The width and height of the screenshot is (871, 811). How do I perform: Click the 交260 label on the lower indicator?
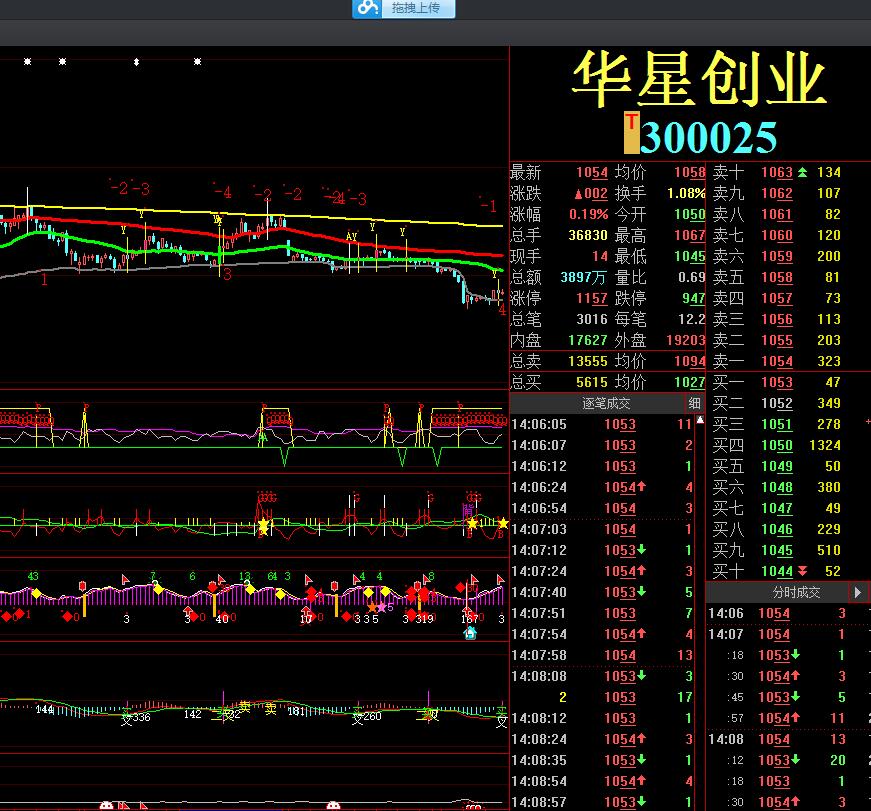click(x=367, y=717)
